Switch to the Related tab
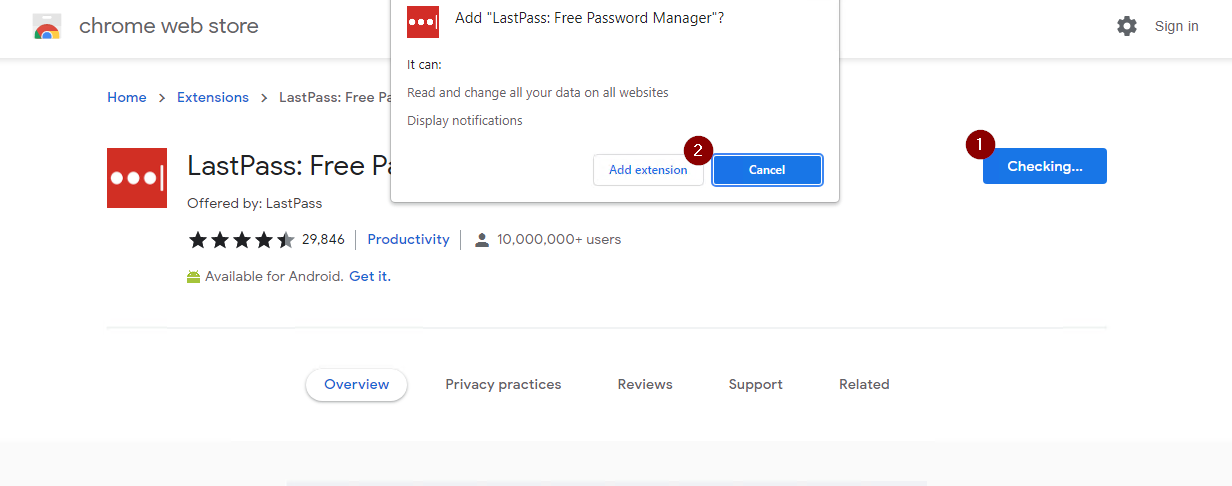The image size is (1232, 486). [864, 385]
